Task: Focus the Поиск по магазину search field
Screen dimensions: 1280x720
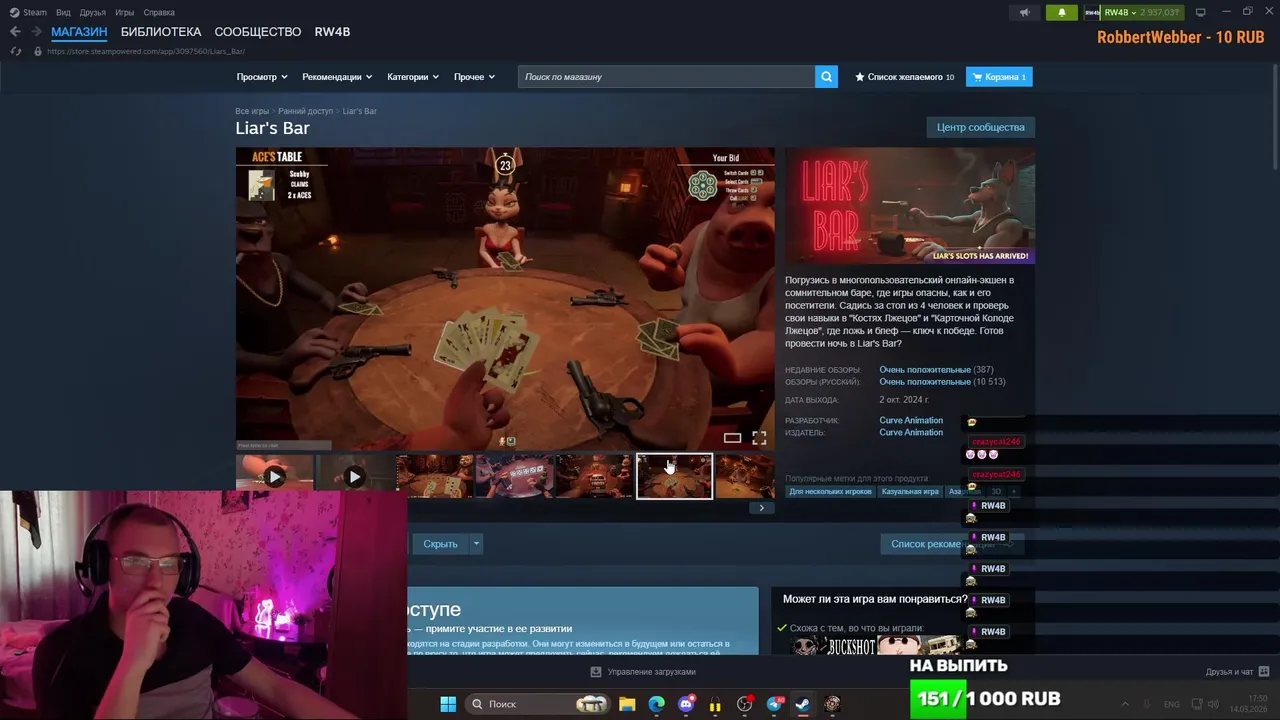Action: [666, 77]
